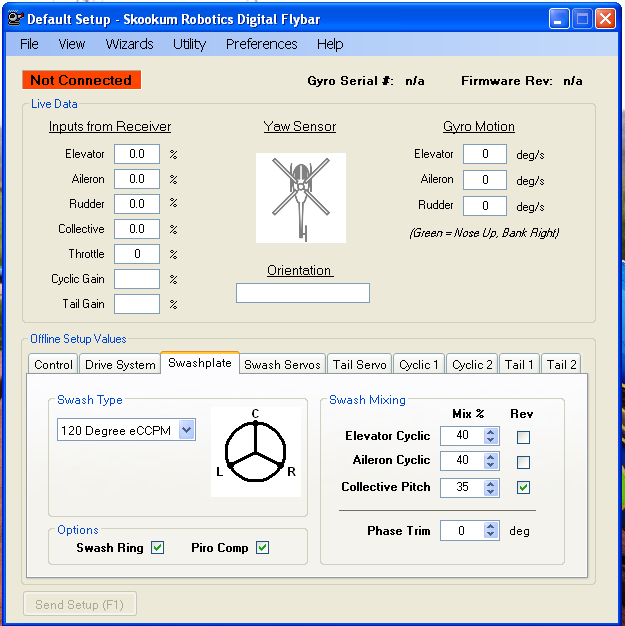This screenshot has height=626, width=625.
Task: Switch to the Tail 2 tab
Action: [x=561, y=364]
